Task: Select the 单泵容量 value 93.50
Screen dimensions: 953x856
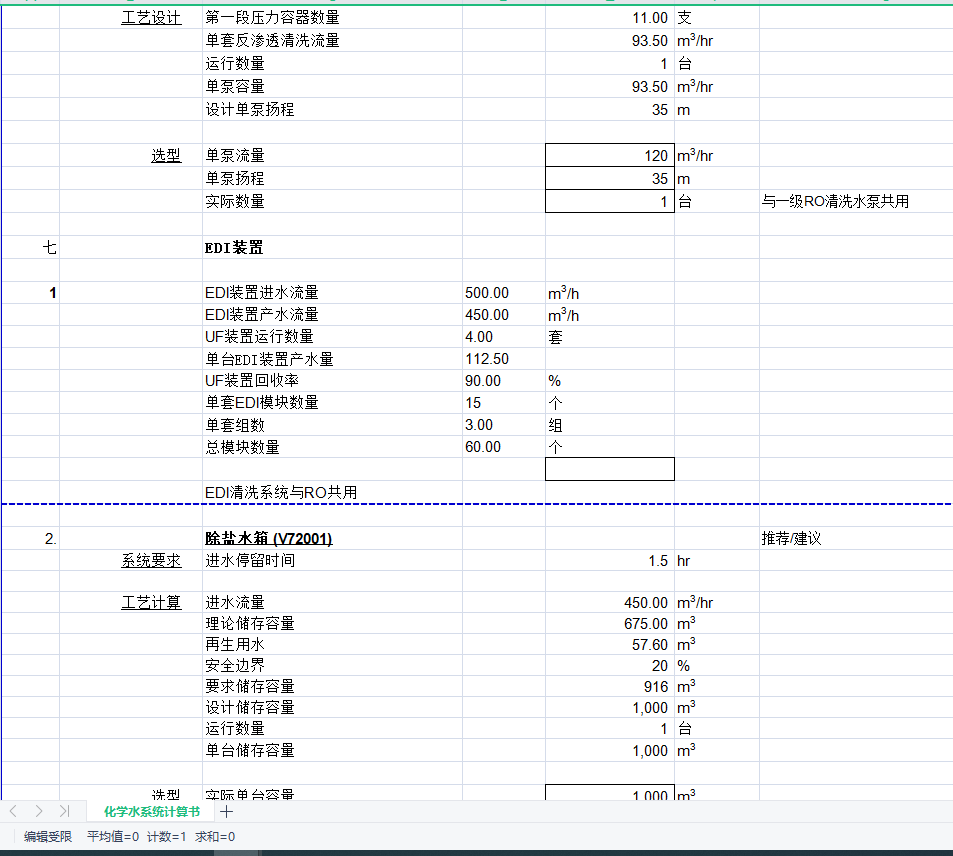Action: tap(610, 86)
